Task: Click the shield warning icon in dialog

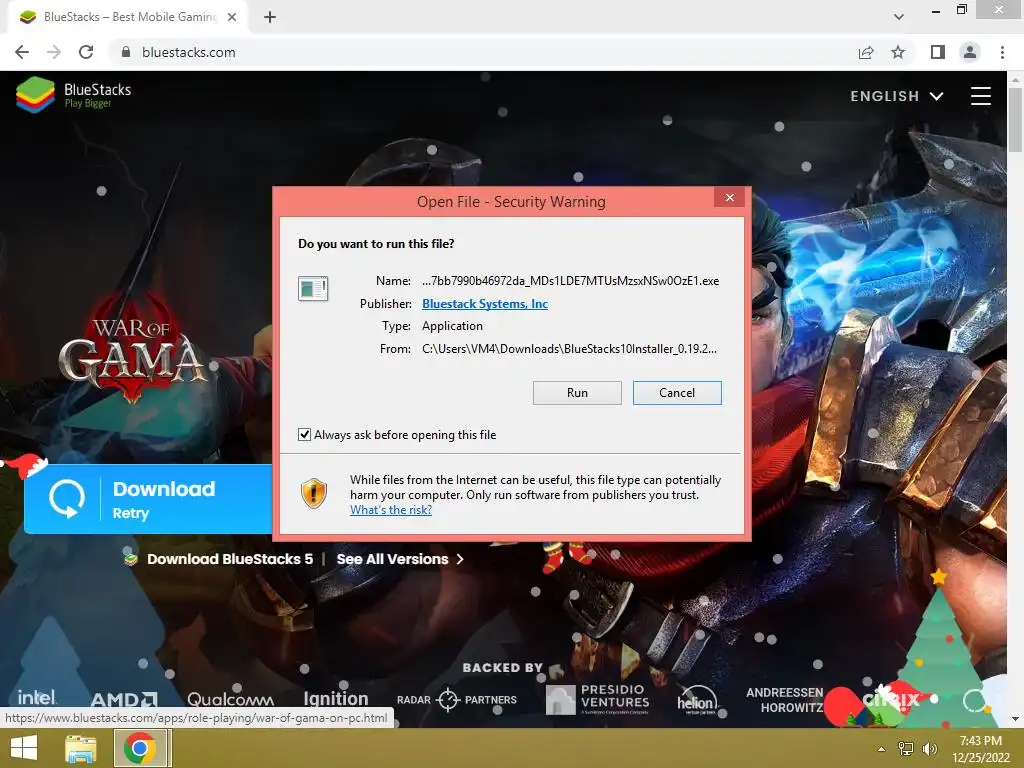Action: 313,493
